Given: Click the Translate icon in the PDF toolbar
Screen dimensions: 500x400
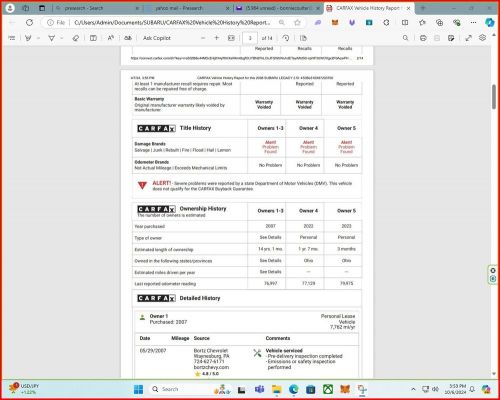Looking at the screenshot, I should (x=128, y=38).
